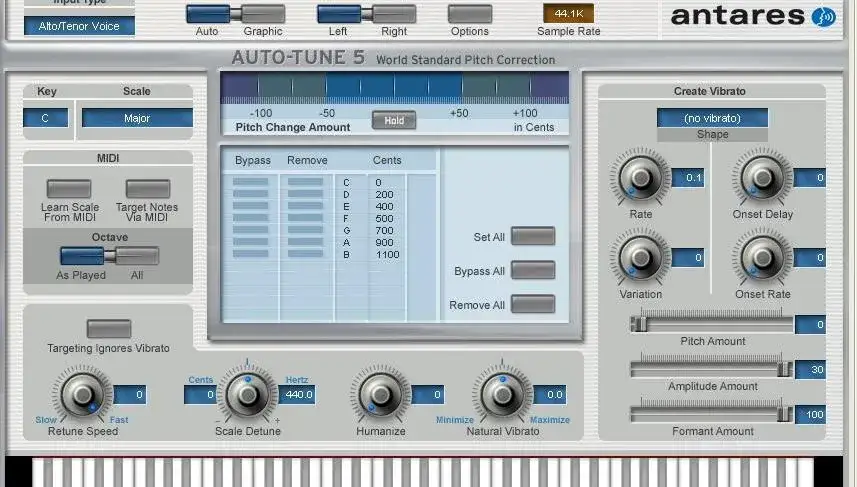Click the Humanize value field
Screen dimensions: 857x487
pyautogui.click(x=427, y=395)
